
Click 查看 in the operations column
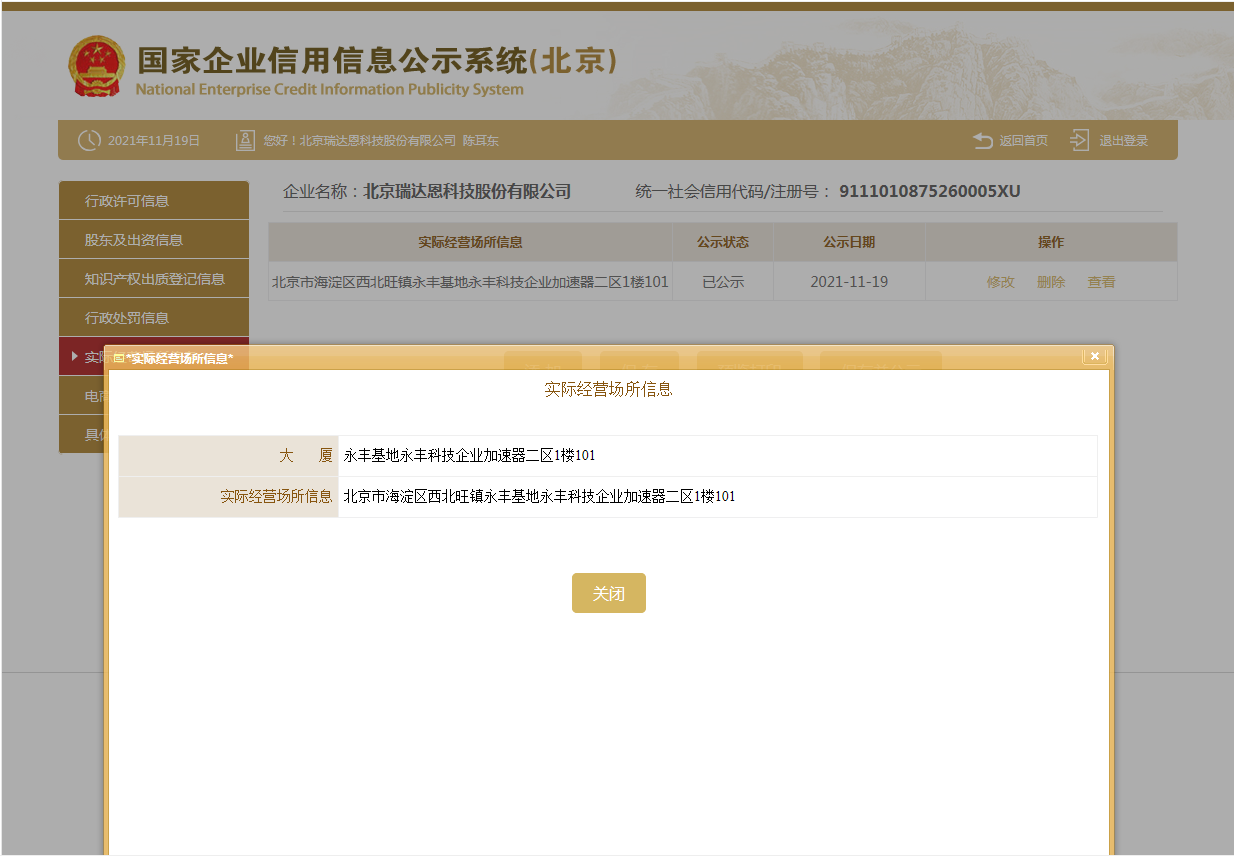coord(1102,282)
